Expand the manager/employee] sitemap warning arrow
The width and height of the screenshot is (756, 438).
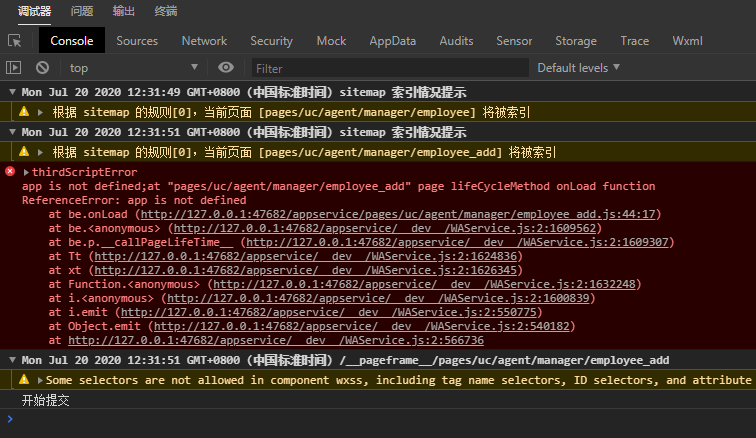[x=40, y=112]
